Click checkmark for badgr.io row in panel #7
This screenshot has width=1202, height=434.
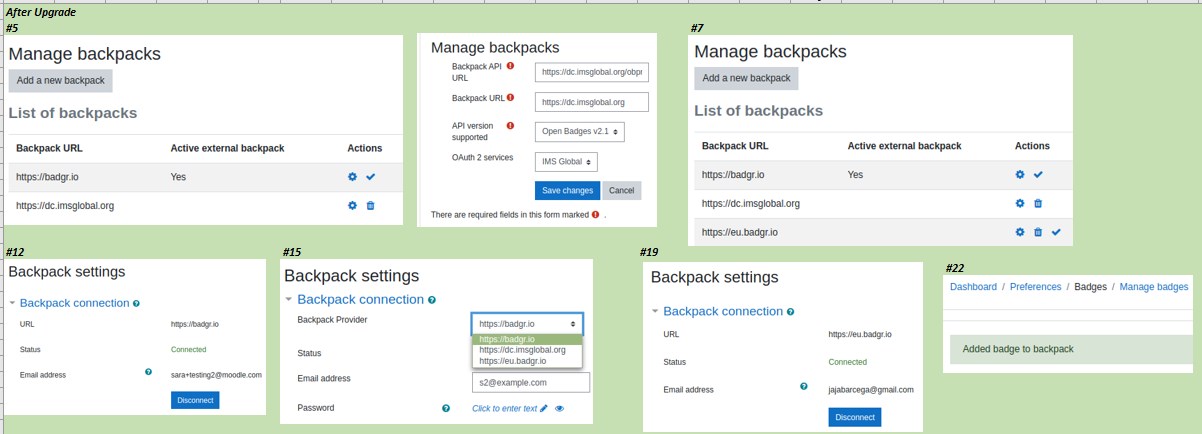[x=1037, y=174]
